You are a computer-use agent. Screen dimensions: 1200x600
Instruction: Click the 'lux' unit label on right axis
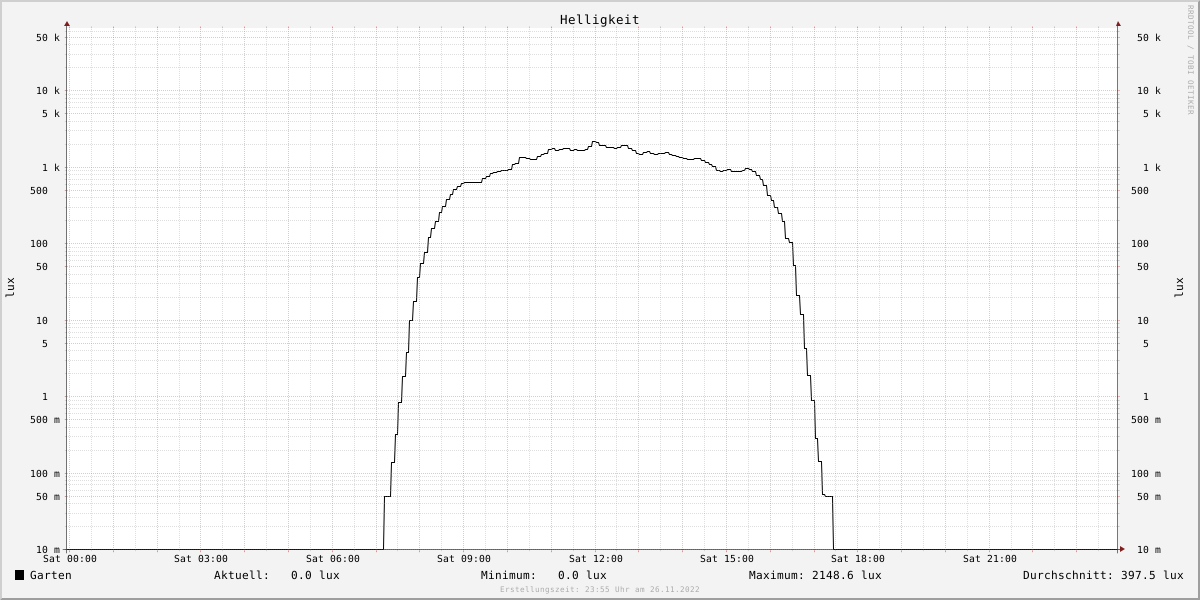1179,287
